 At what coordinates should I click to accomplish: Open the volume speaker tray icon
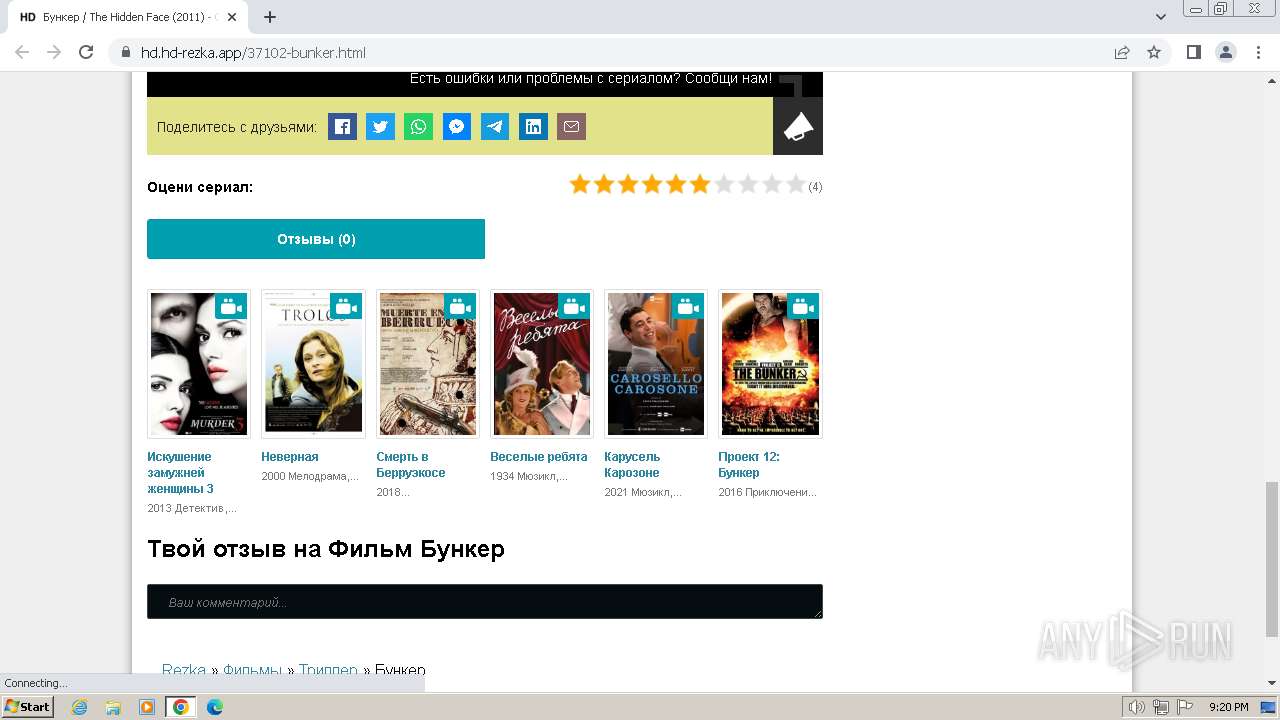pos(1137,707)
